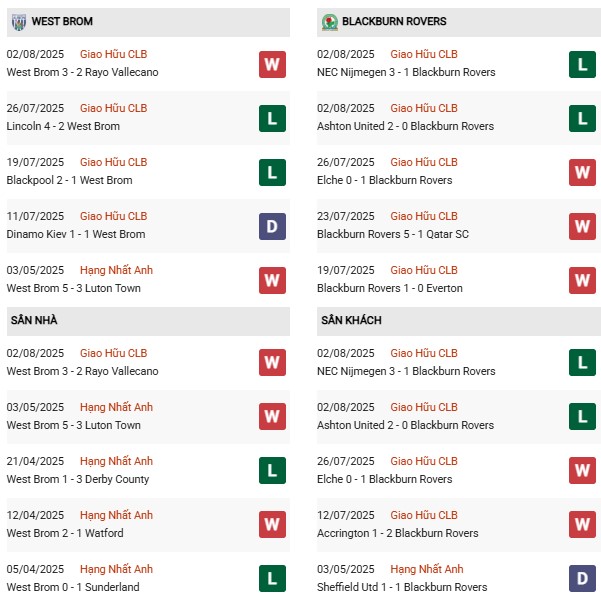Open the BLACKBURN ROVERS team header
Viewport: 601px width, 597px height.
(x=394, y=21)
